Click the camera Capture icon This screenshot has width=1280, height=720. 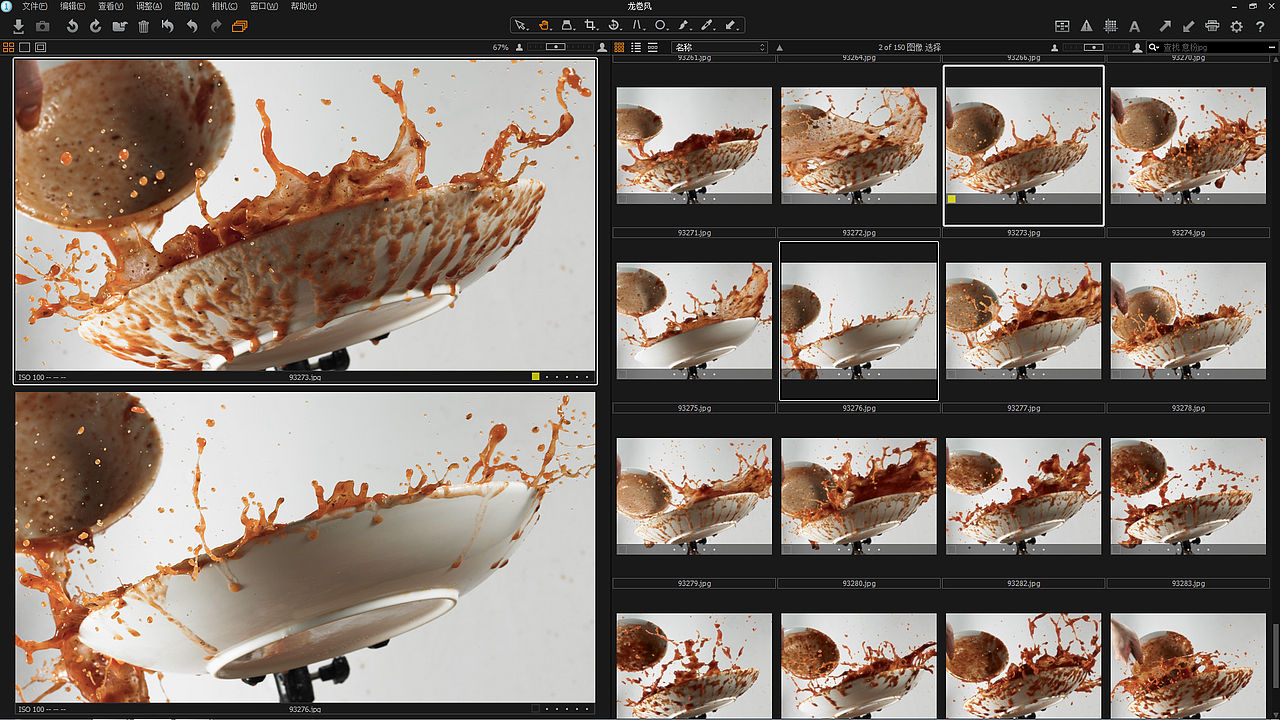(43, 26)
